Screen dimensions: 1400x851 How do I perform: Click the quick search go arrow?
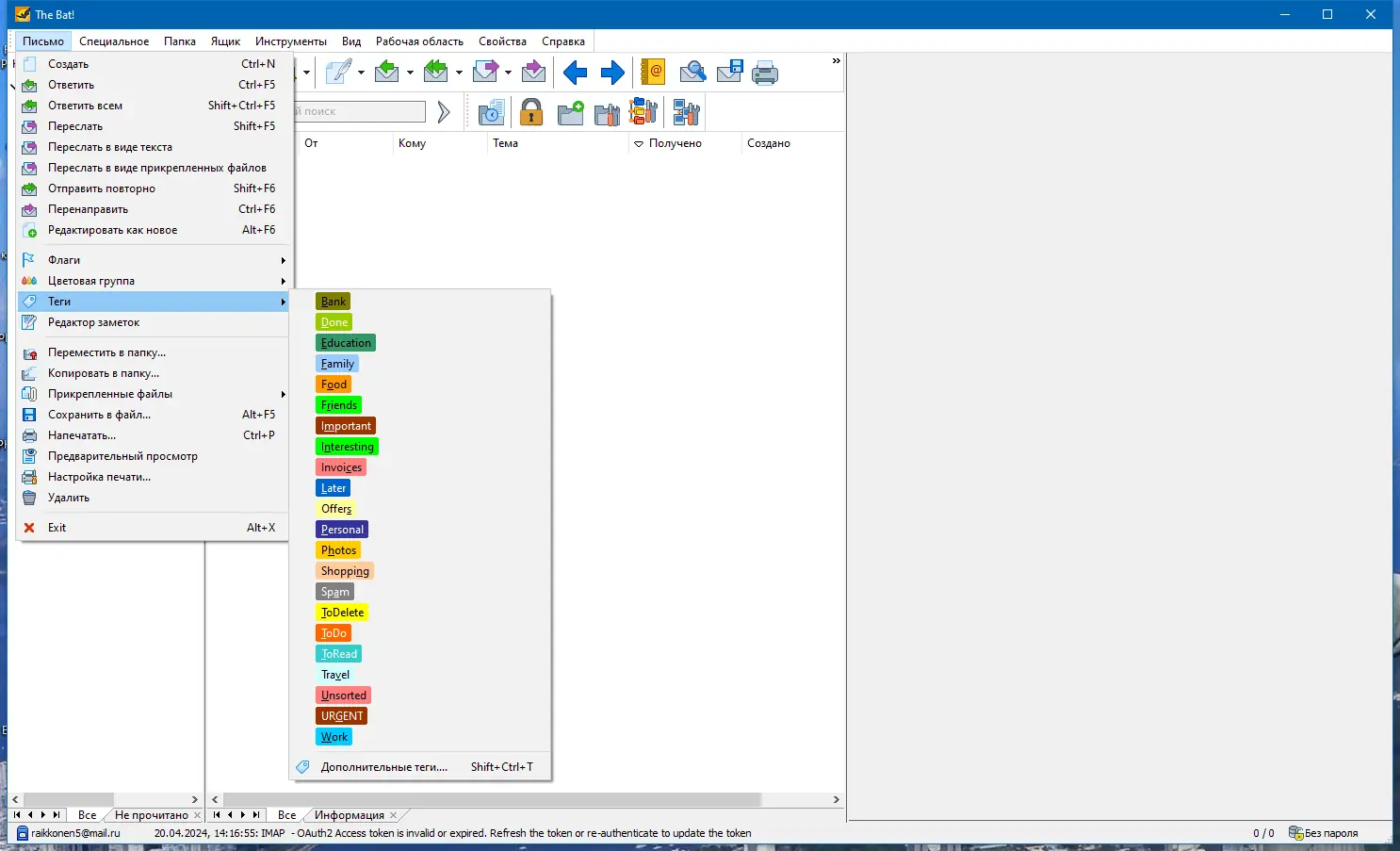pyautogui.click(x=444, y=112)
